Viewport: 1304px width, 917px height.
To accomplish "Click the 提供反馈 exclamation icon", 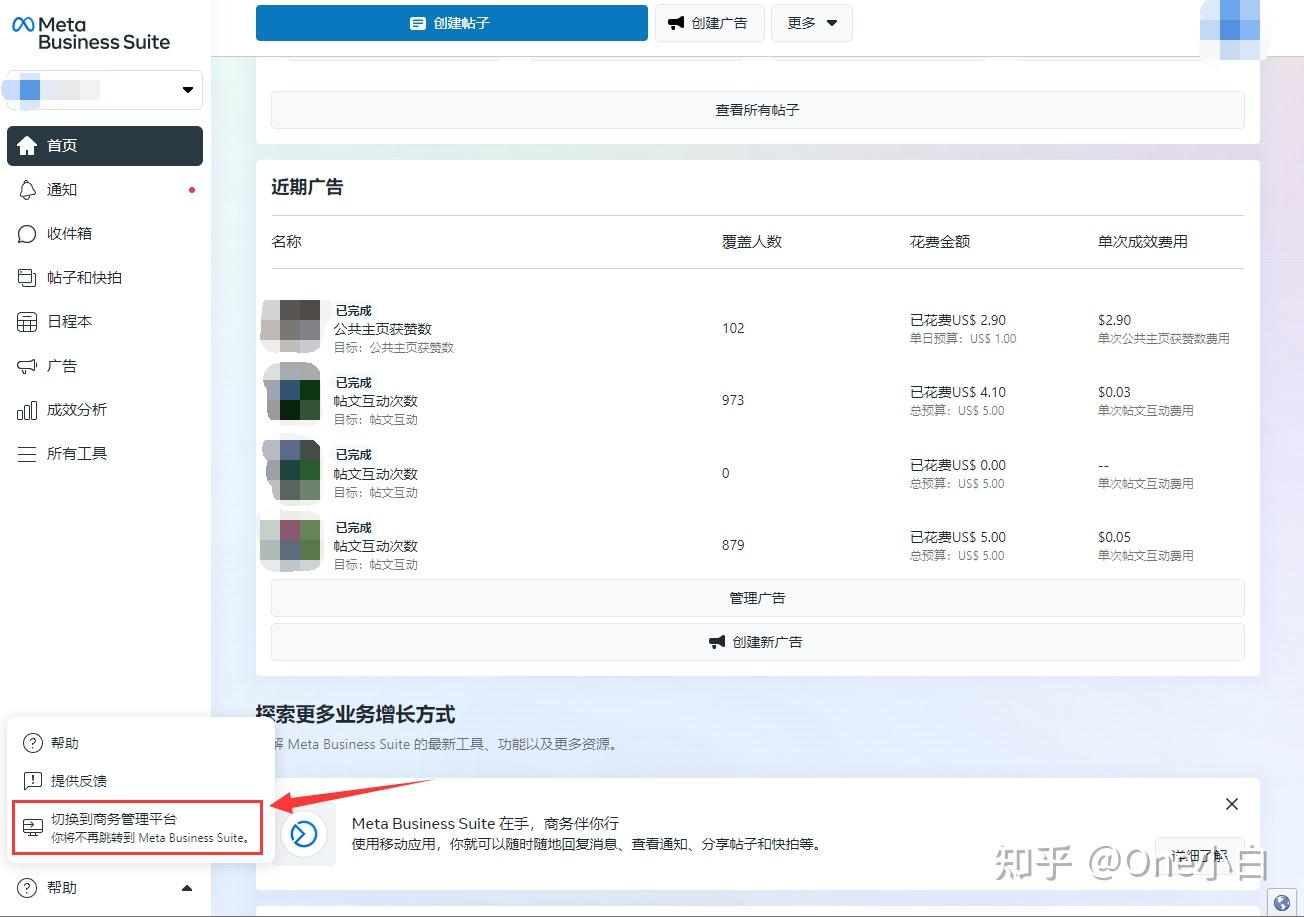I will (x=33, y=781).
